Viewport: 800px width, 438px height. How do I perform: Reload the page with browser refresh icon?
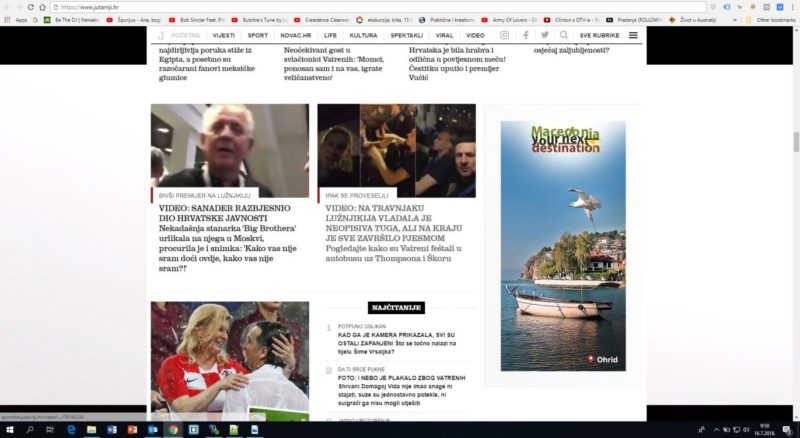click(30, 7)
